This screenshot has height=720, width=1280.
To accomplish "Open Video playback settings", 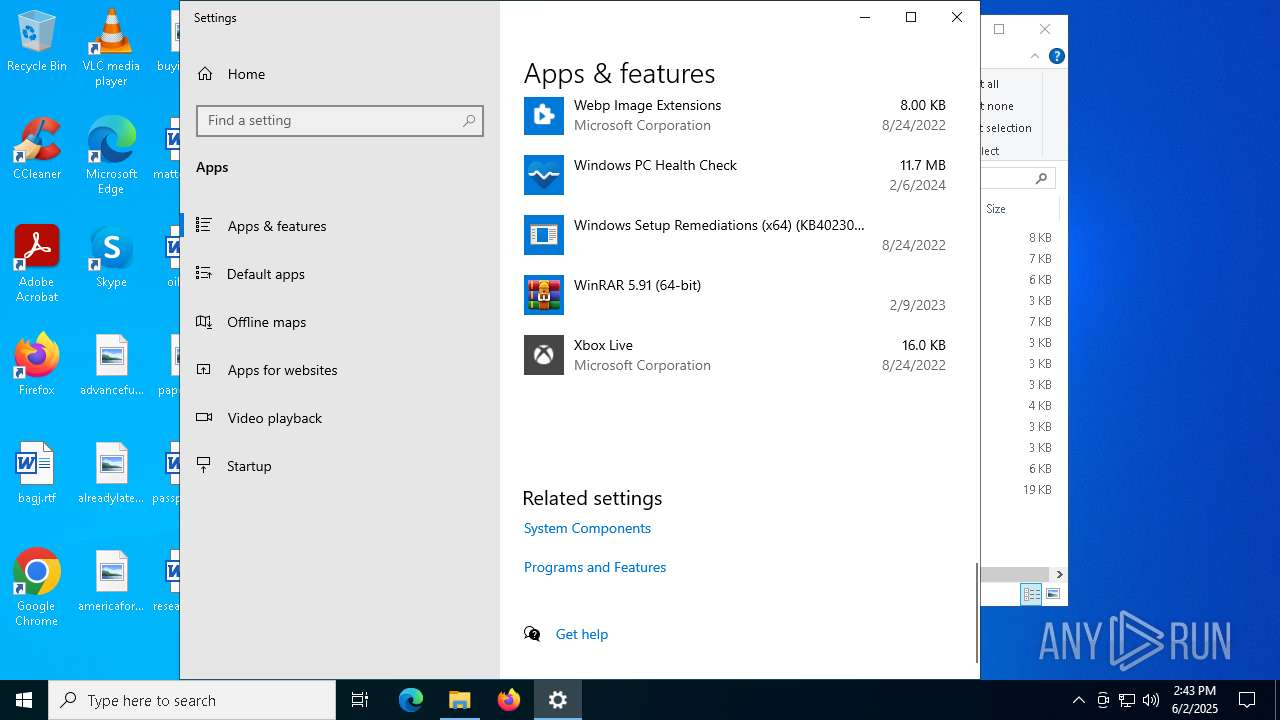I will [x=274, y=418].
